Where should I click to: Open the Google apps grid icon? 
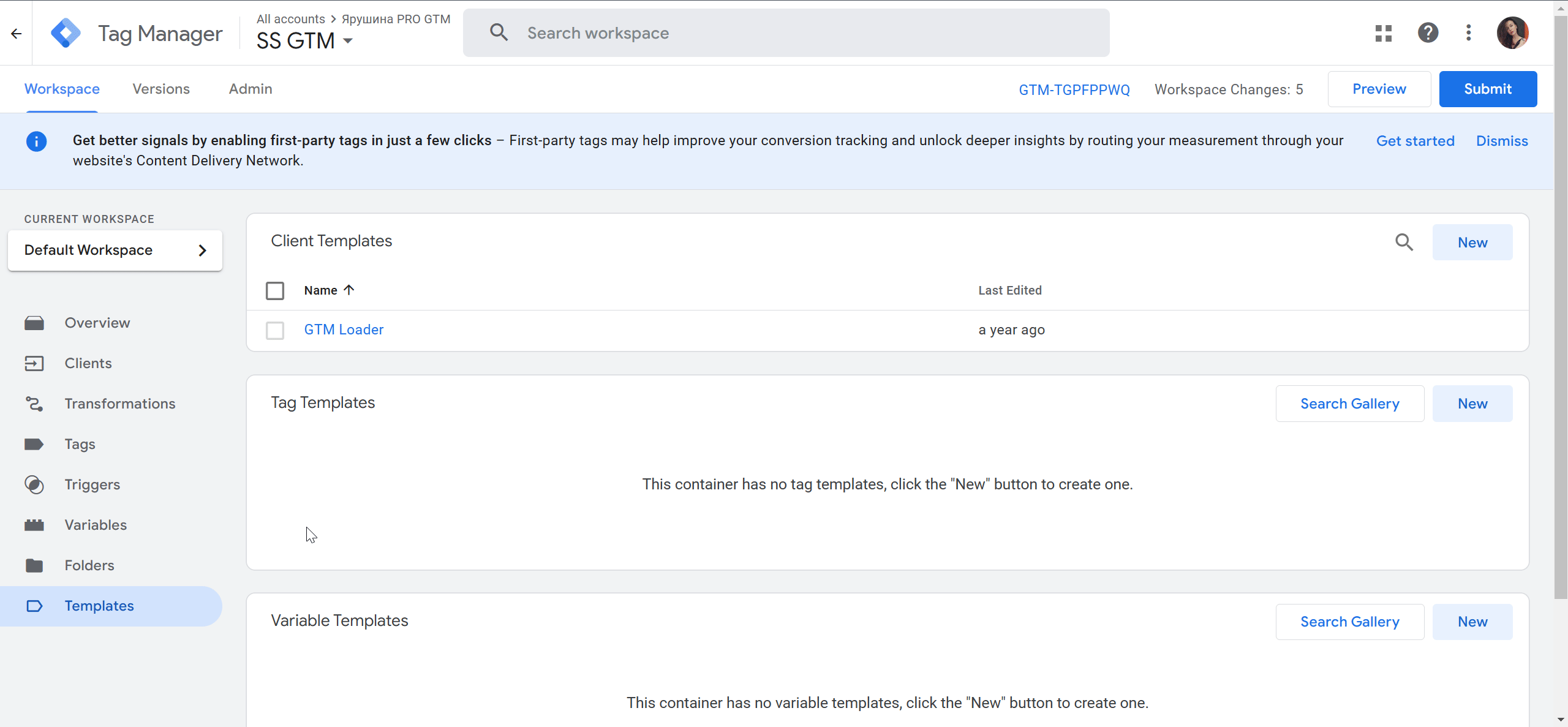[x=1384, y=33]
